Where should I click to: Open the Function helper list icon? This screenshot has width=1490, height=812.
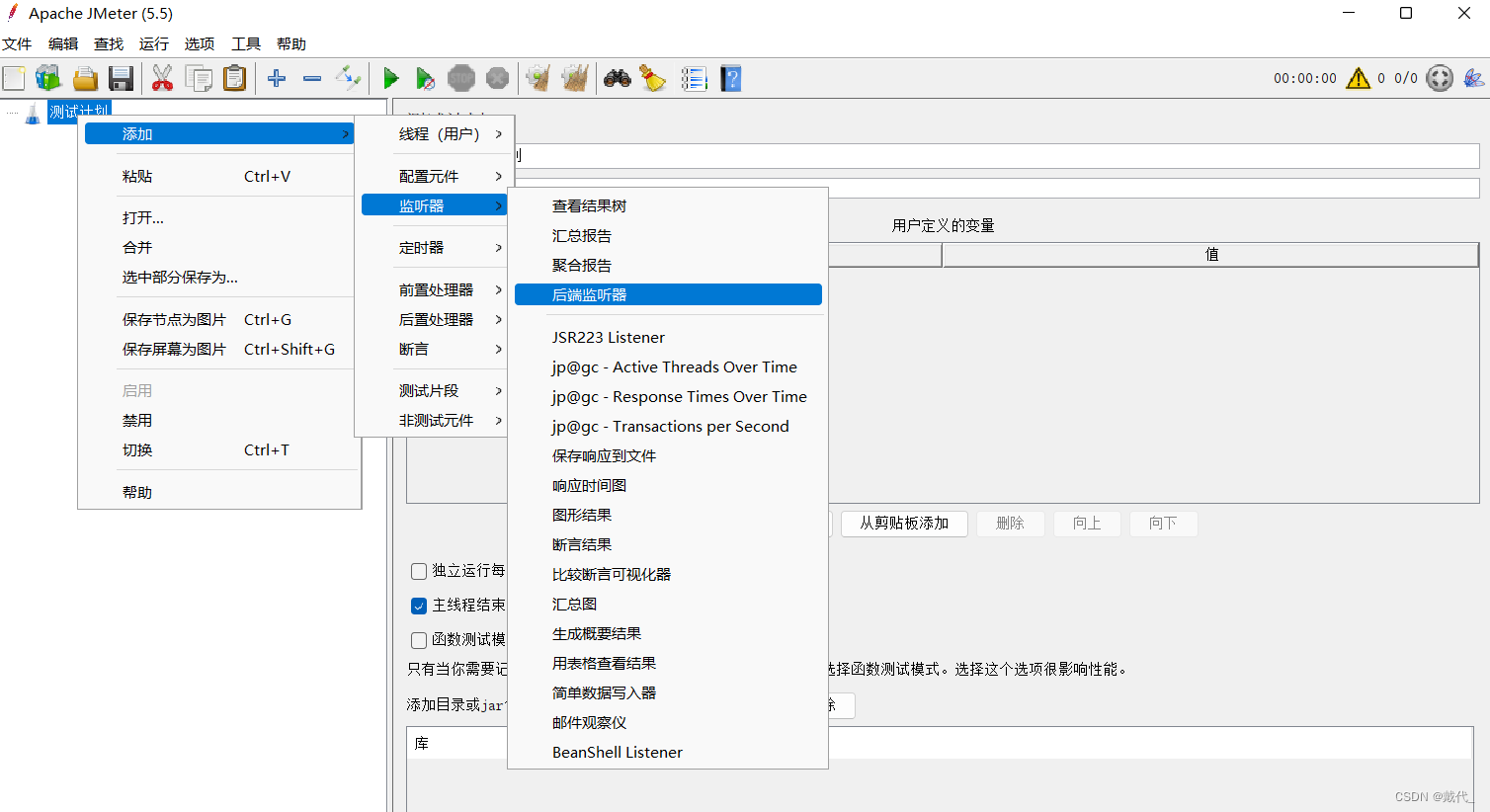tap(695, 78)
